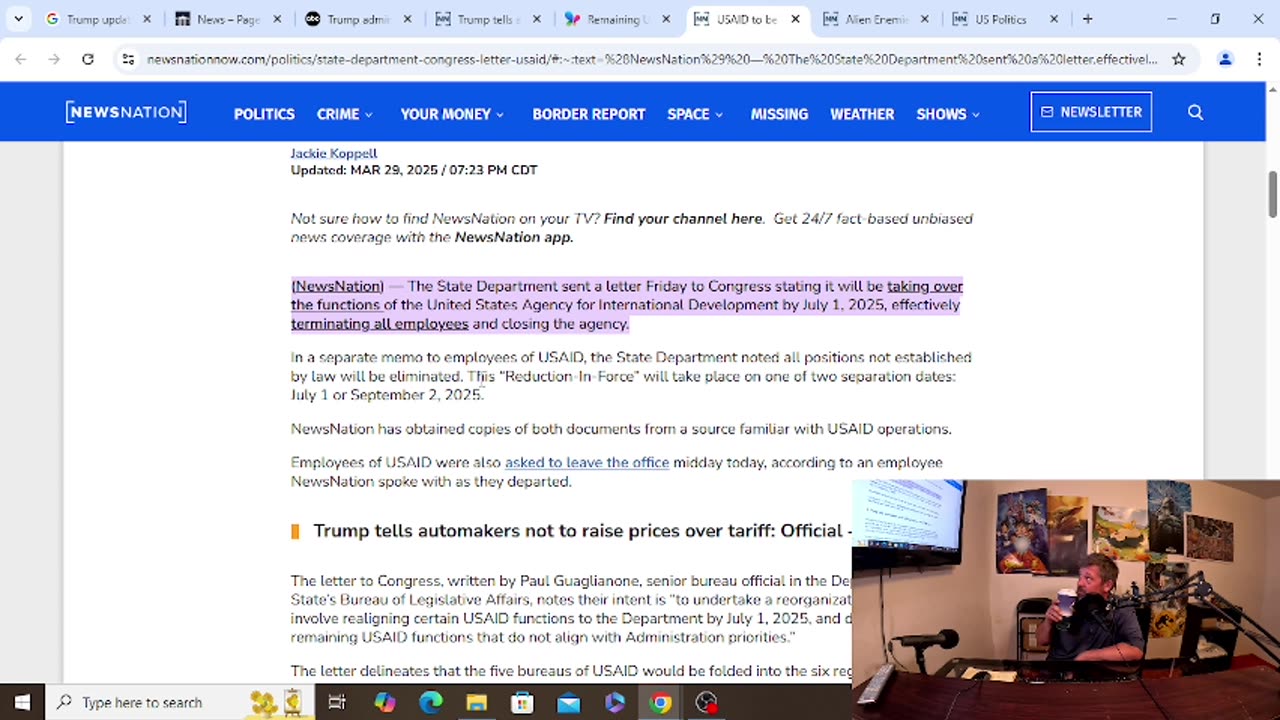Open the Windows Start menu
The image size is (1280, 720).
click(22, 702)
